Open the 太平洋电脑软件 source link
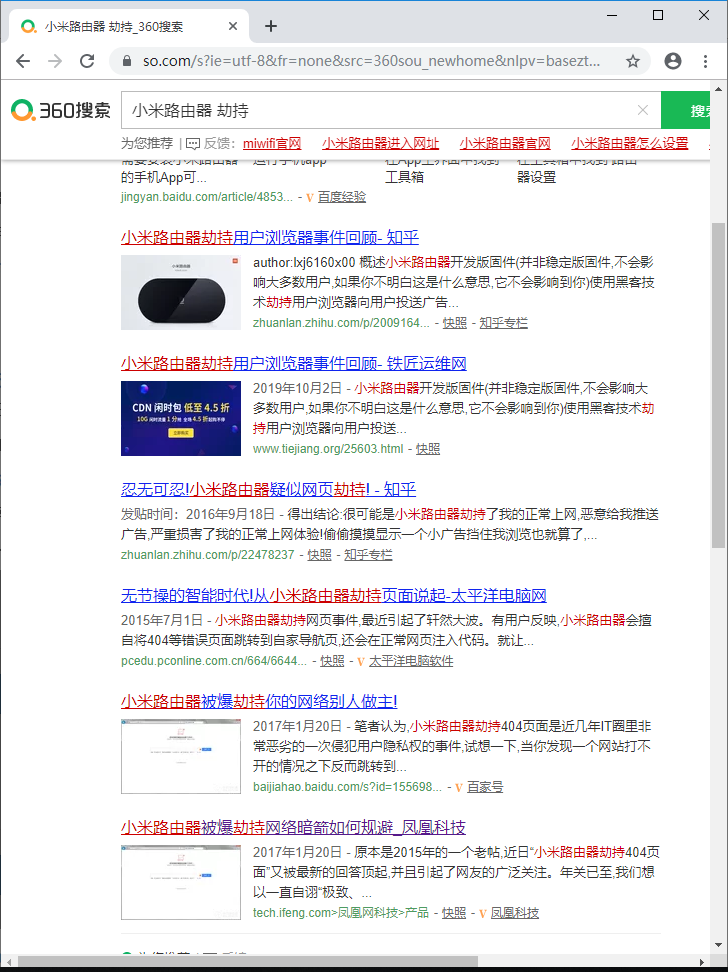 (x=411, y=661)
